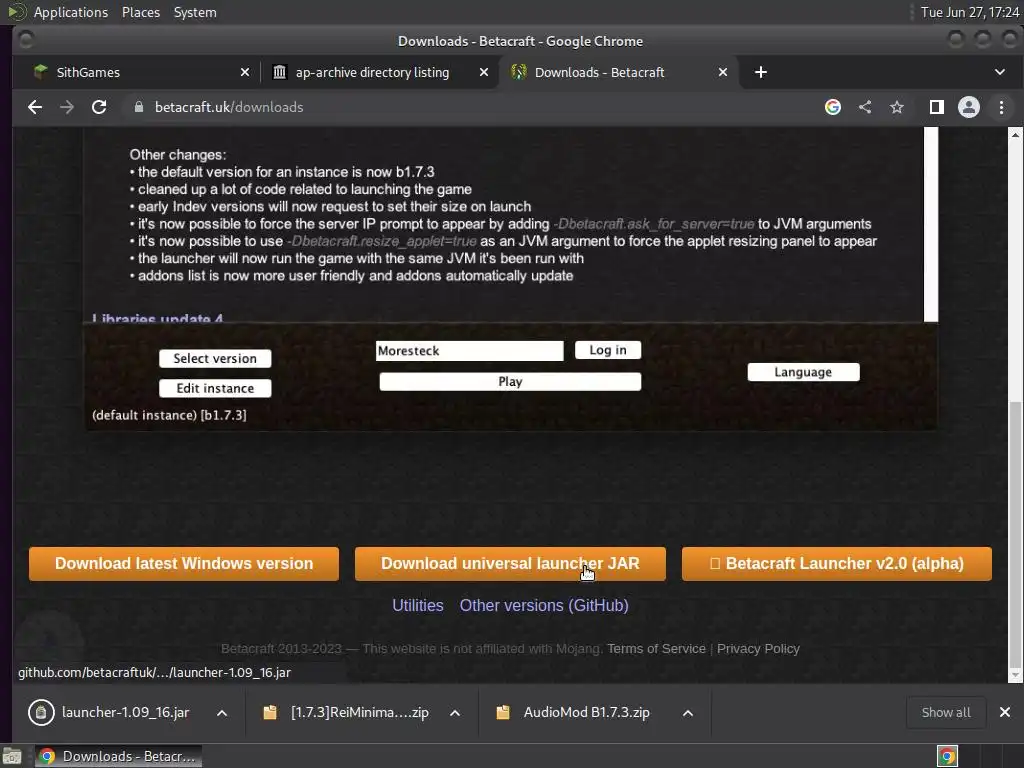Open the Places menu
Screen dimensions: 1024x768
[x=141, y=12]
